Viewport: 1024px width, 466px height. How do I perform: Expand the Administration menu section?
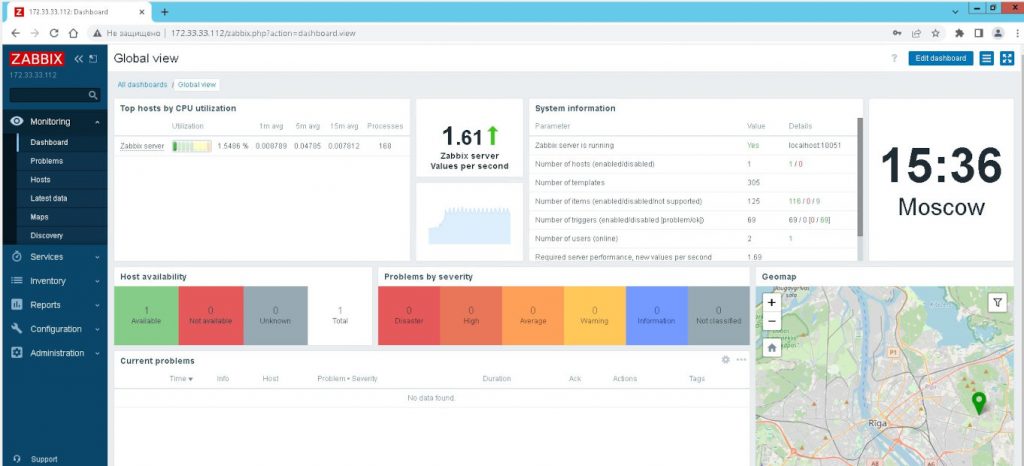point(54,353)
